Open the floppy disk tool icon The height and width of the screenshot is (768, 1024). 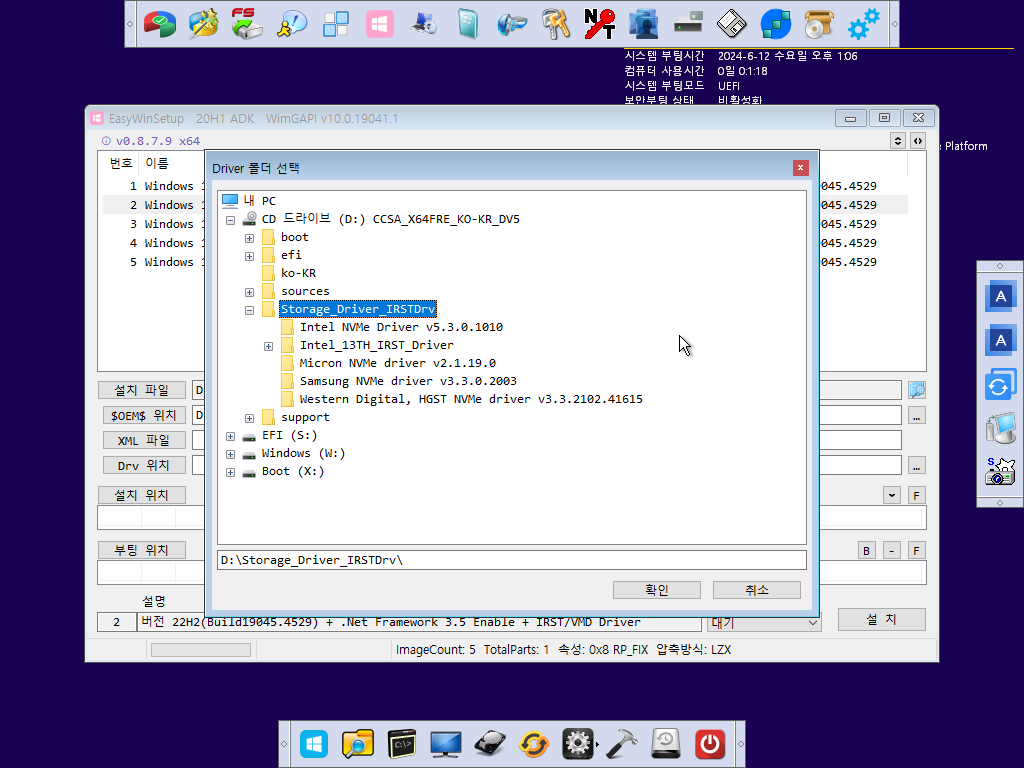coord(731,24)
